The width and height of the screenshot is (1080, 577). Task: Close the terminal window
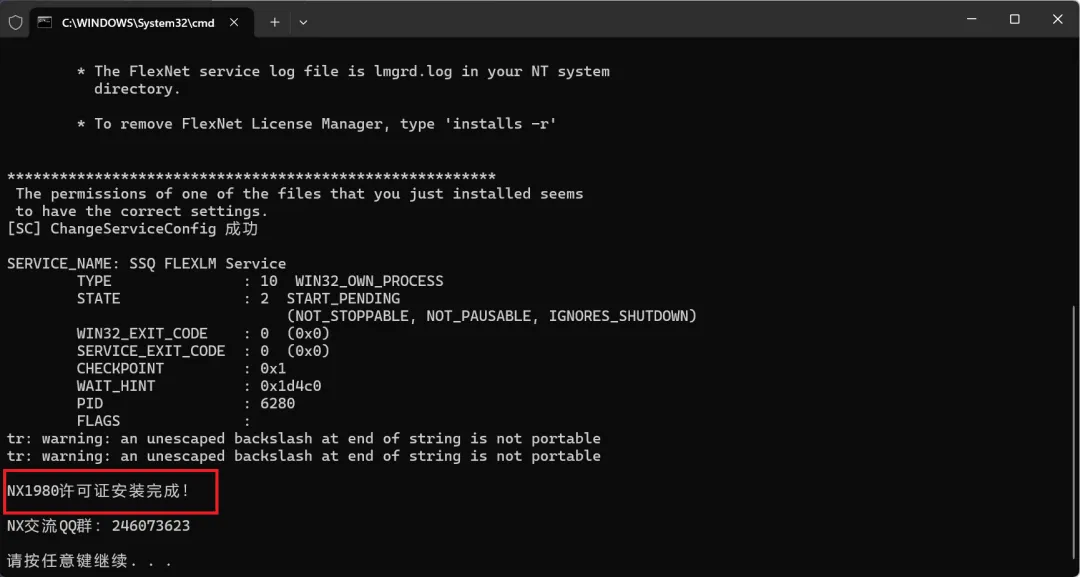tap(1058, 19)
